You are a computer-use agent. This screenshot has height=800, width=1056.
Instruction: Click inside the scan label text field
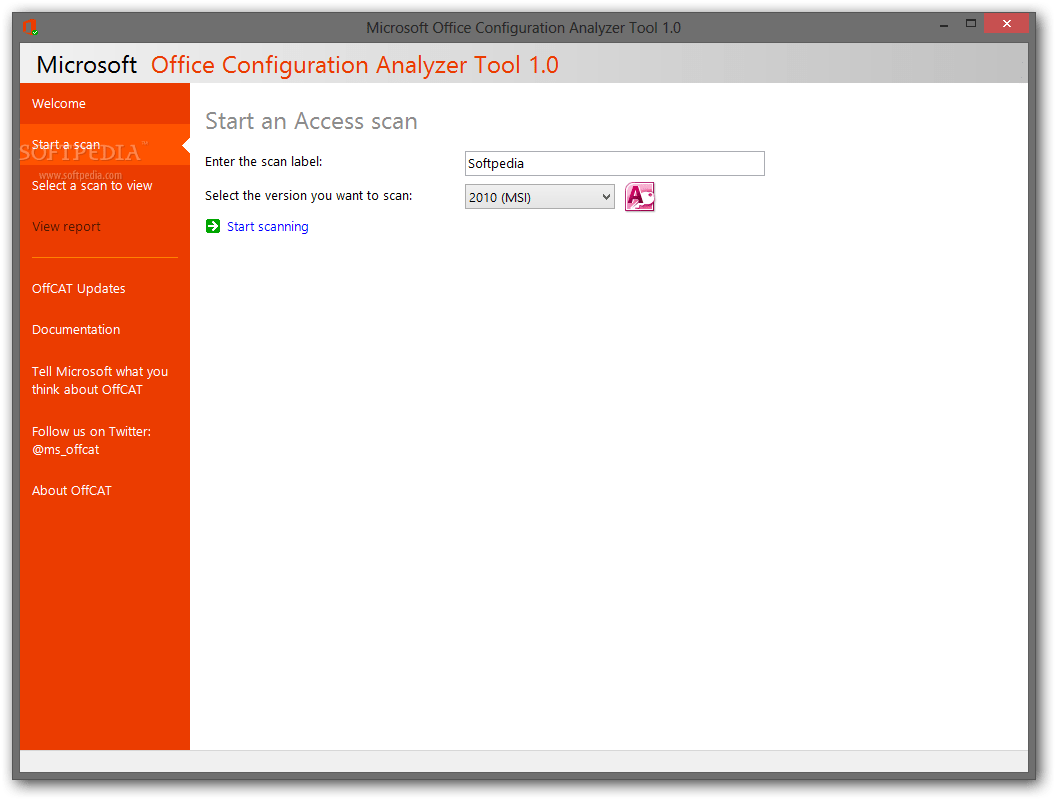coord(614,163)
